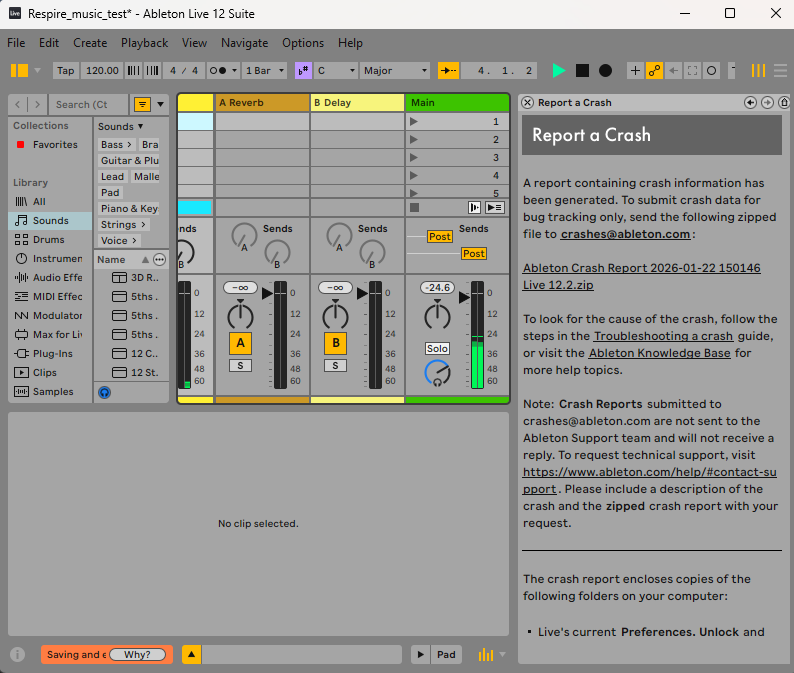Viewport: 794px width, 673px height.
Task: Launch scene 1 on Main track
Action: 414,122
